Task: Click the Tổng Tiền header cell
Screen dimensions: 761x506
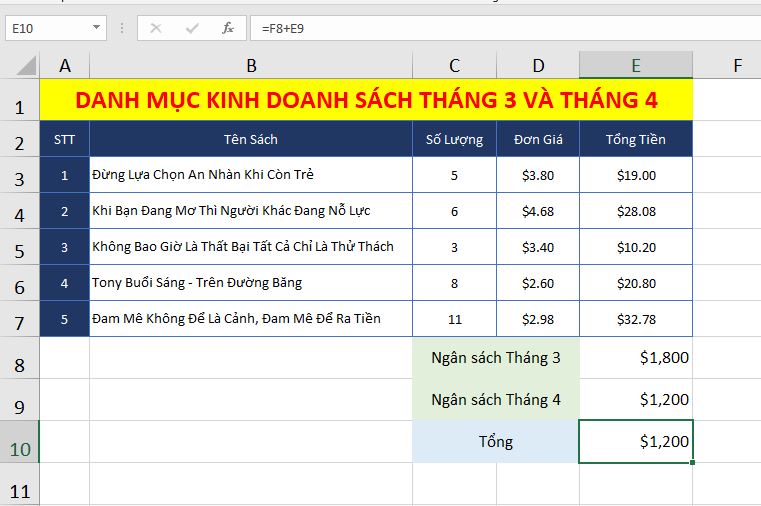Action: pos(636,139)
